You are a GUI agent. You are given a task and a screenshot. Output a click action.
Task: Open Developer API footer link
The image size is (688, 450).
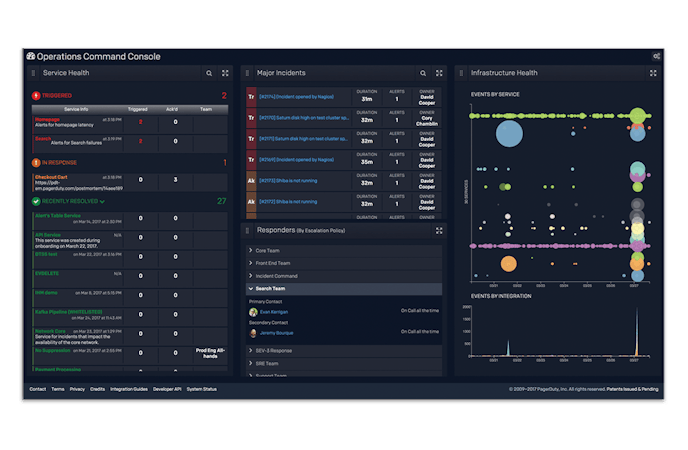pos(167,389)
